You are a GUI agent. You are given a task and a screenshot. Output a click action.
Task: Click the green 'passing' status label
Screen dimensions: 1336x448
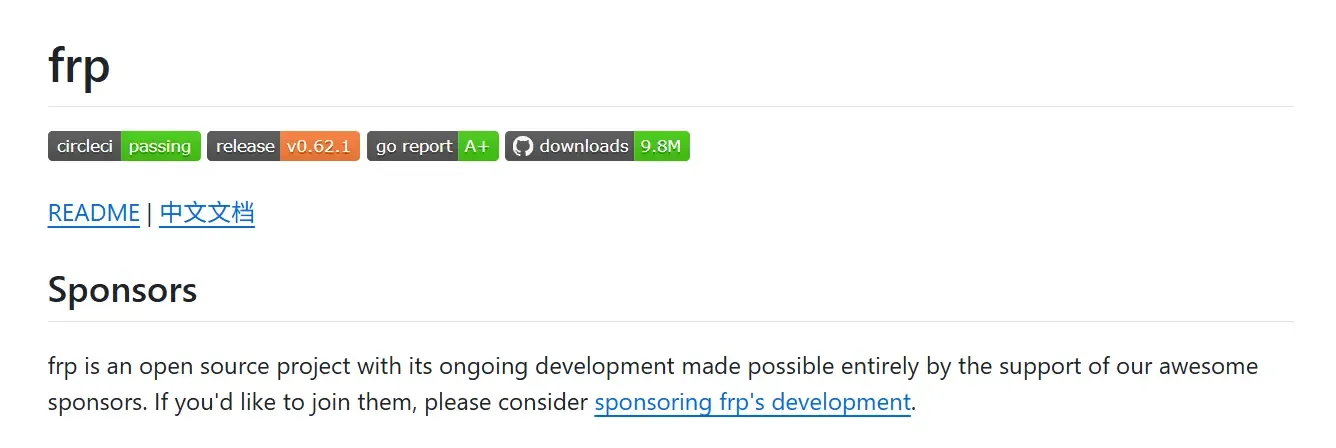coord(160,146)
